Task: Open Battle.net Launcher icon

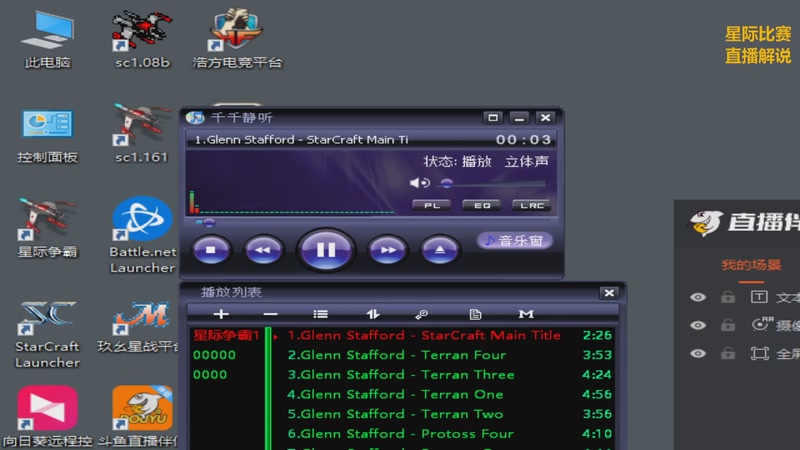Action: click(x=142, y=235)
